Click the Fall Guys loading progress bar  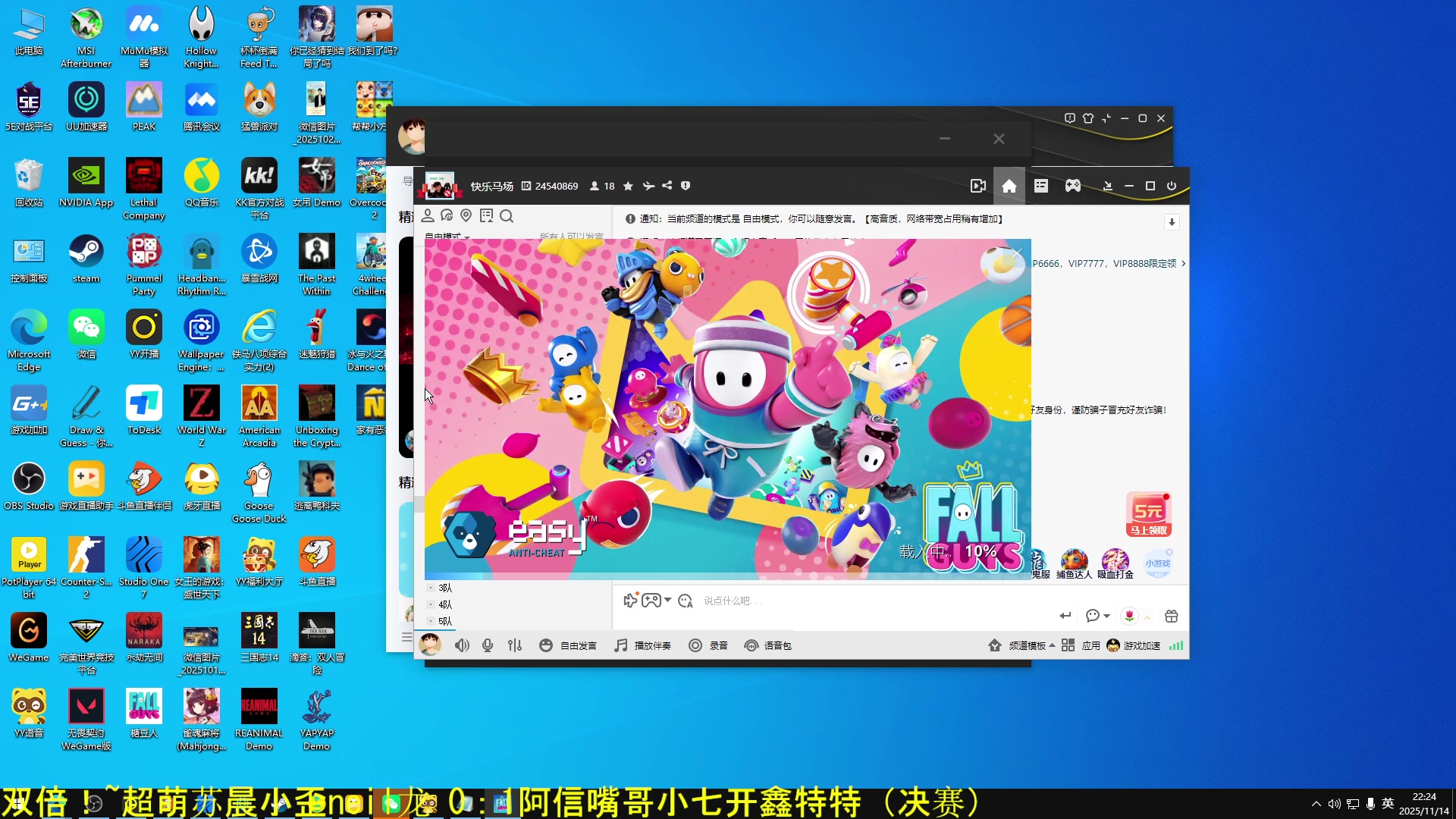pos(727,577)
